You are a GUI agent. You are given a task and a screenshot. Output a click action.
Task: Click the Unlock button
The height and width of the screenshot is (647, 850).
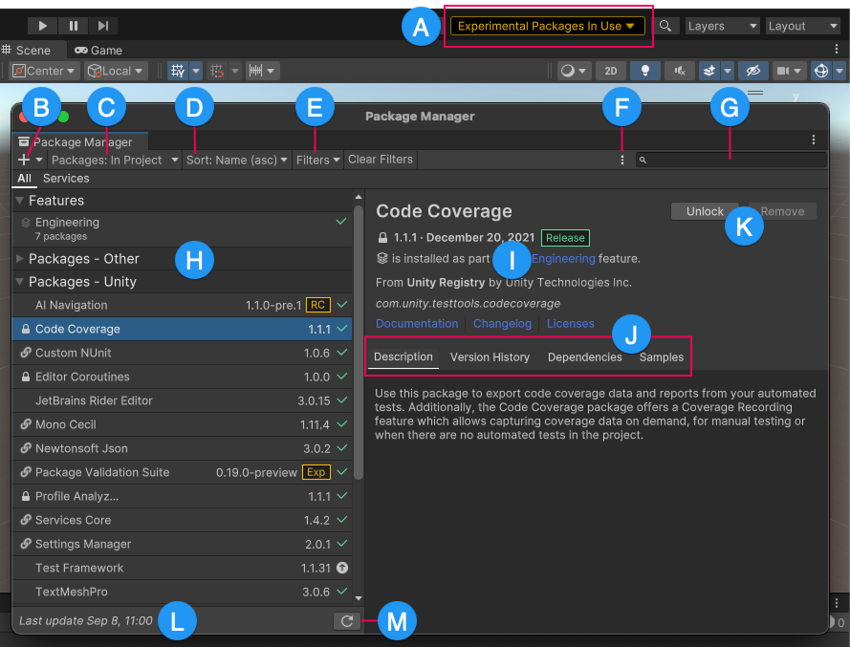(x=704, y=211)
